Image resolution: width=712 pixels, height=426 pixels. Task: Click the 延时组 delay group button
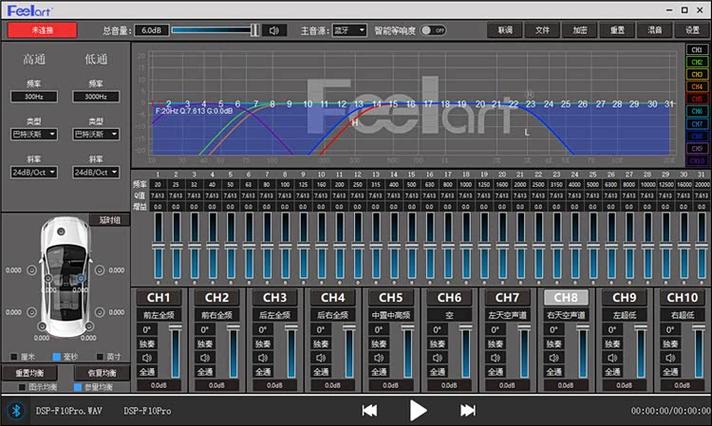click(x=110, y=220)
